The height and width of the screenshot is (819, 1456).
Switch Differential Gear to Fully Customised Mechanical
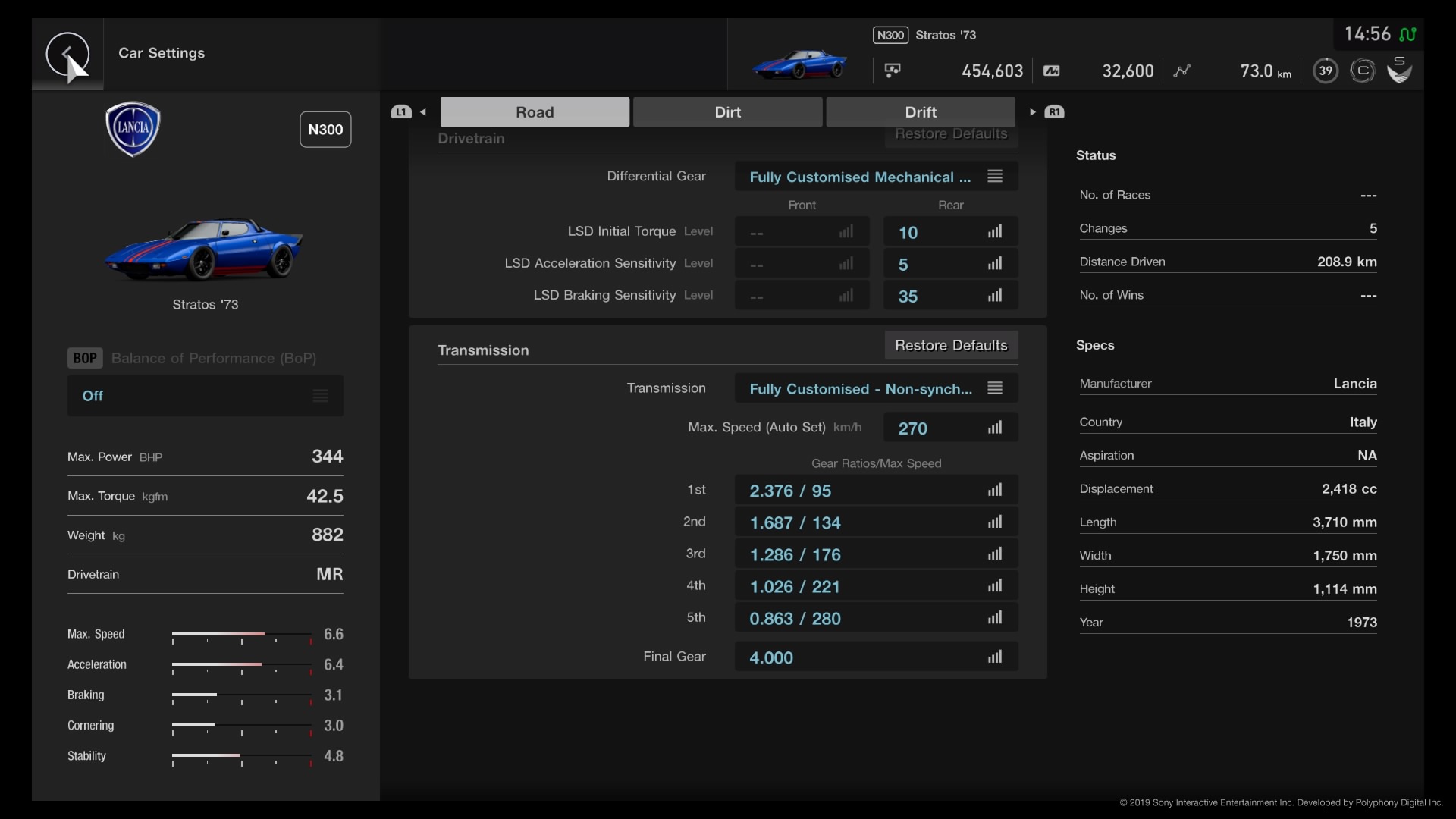click(x=857, y=177)
